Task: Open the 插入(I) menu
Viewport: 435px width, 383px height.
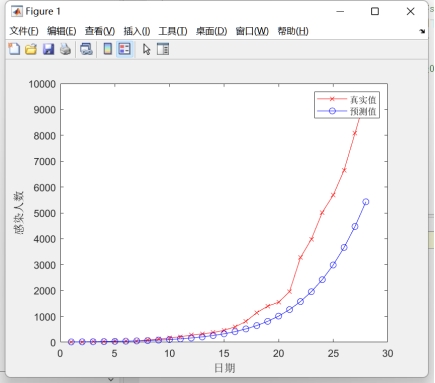Action: click(x=137, y=31)
